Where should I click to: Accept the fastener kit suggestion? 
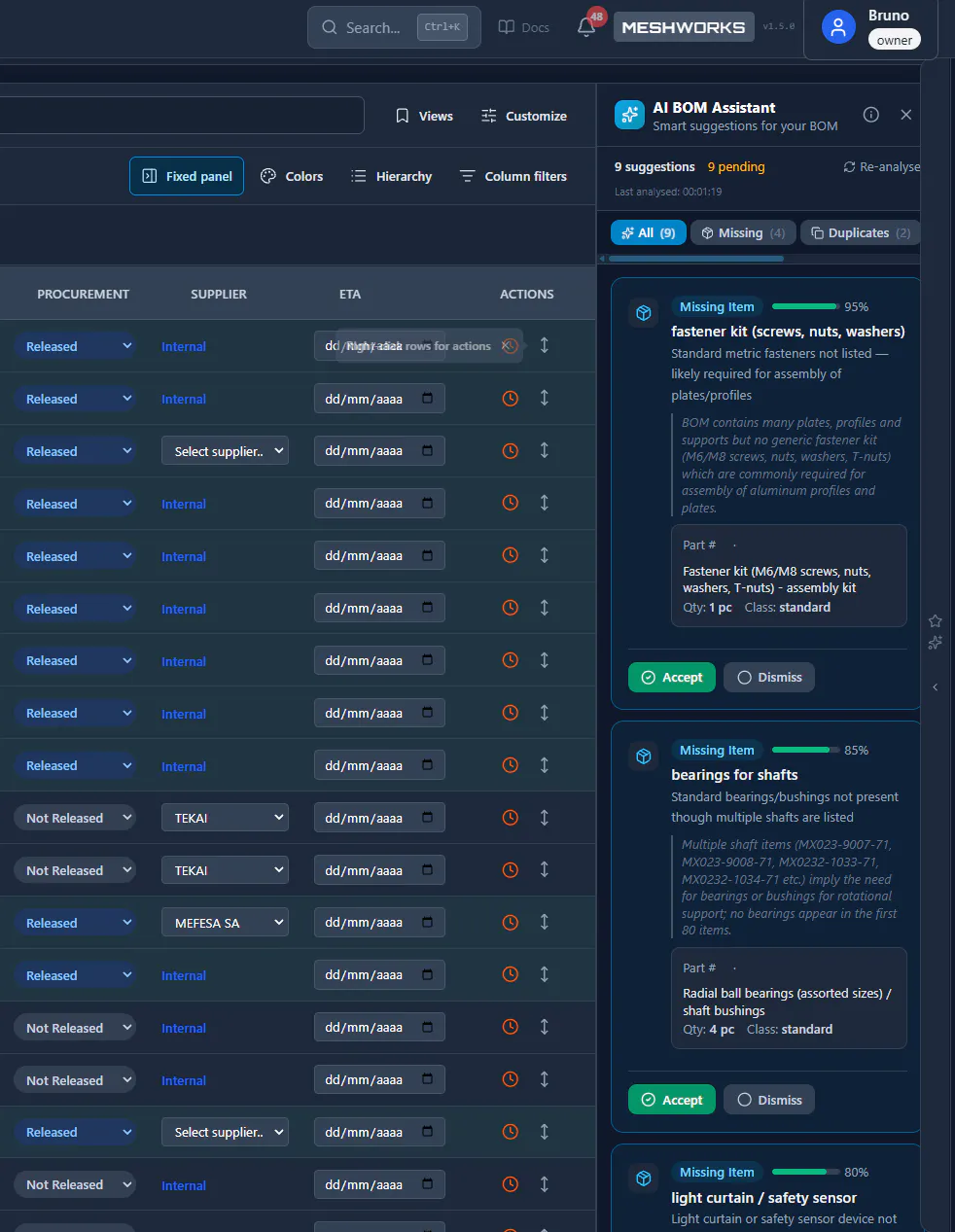point(672,677)
